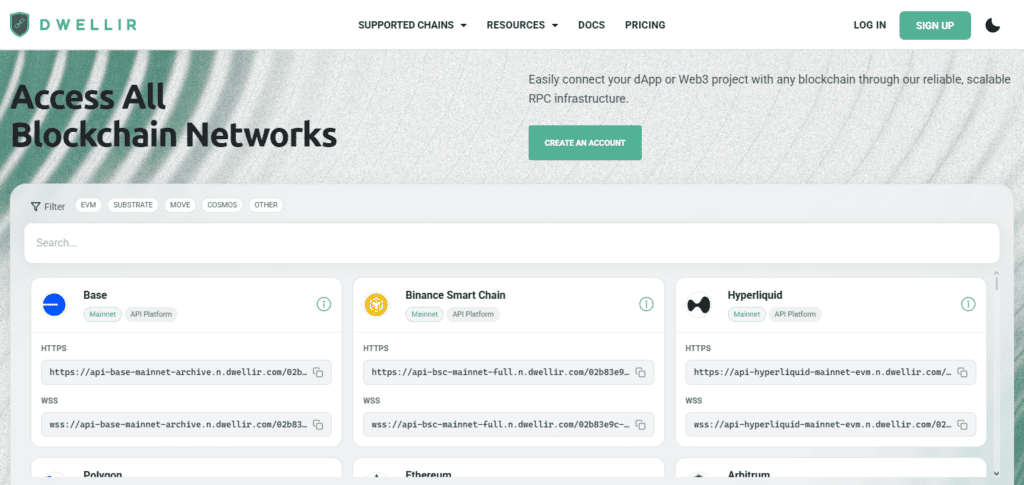The width and height of the screenshot is (1024, 485).
Task: Click the Dwellir wordmark text
Action: (x=88, y=25)
